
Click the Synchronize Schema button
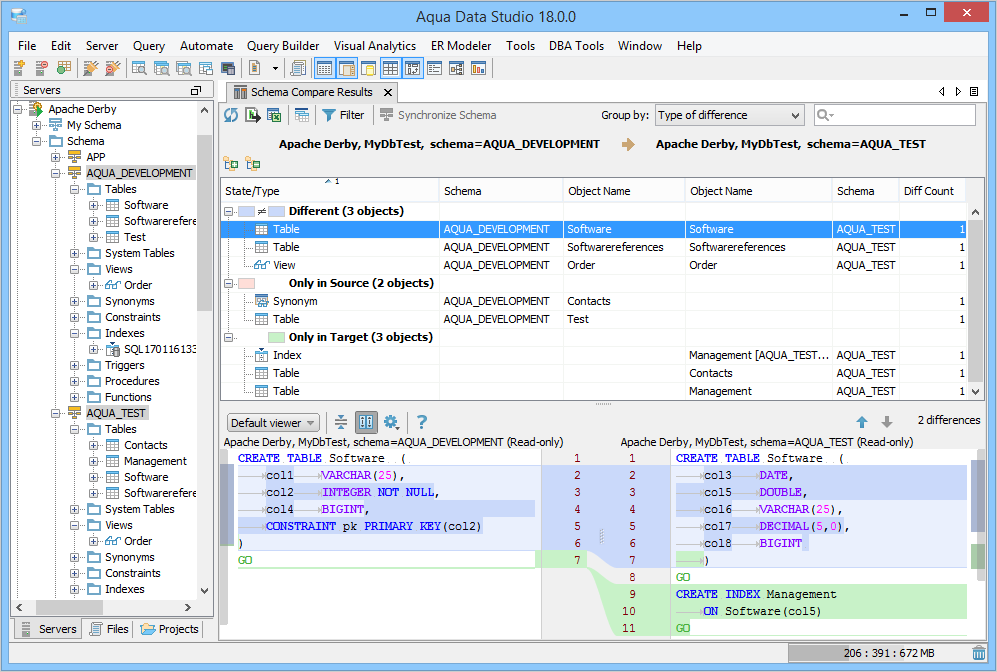coord(438,115)
